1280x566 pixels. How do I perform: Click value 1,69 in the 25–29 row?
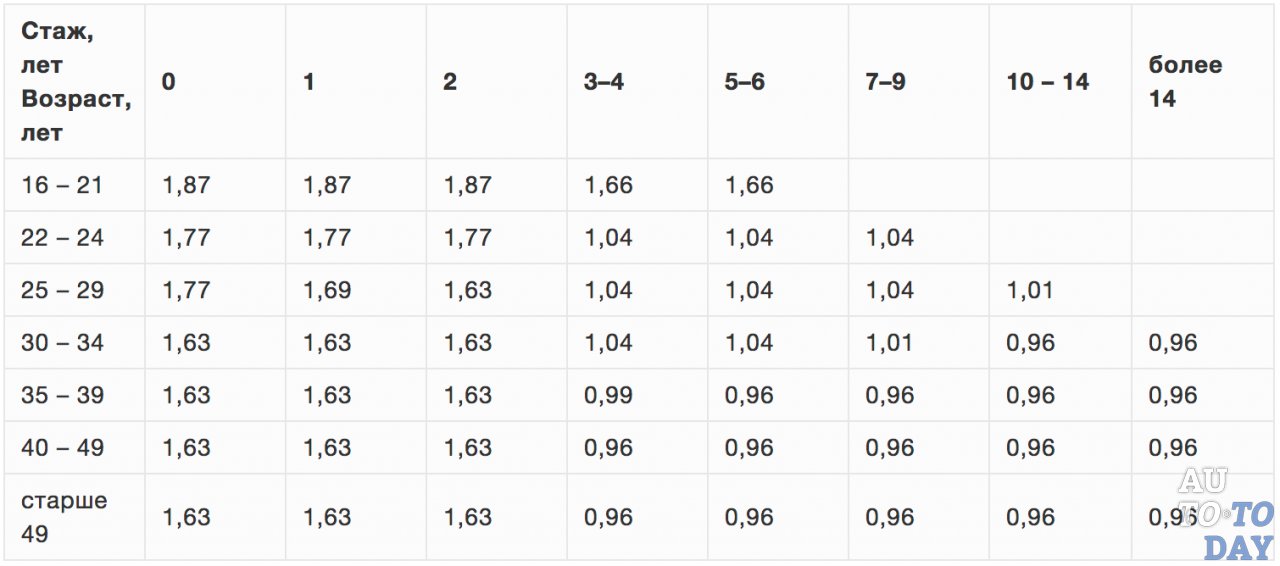click(x=327, y=290)
